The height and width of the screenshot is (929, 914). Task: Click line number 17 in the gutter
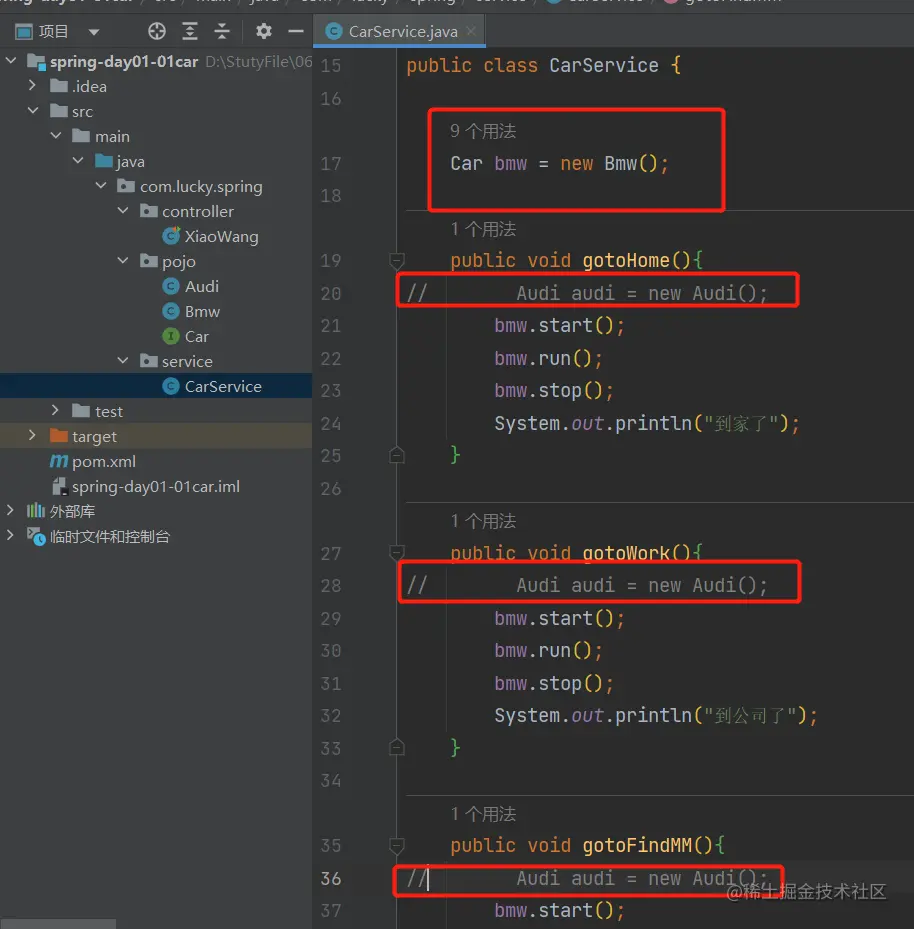coord(331,164)
